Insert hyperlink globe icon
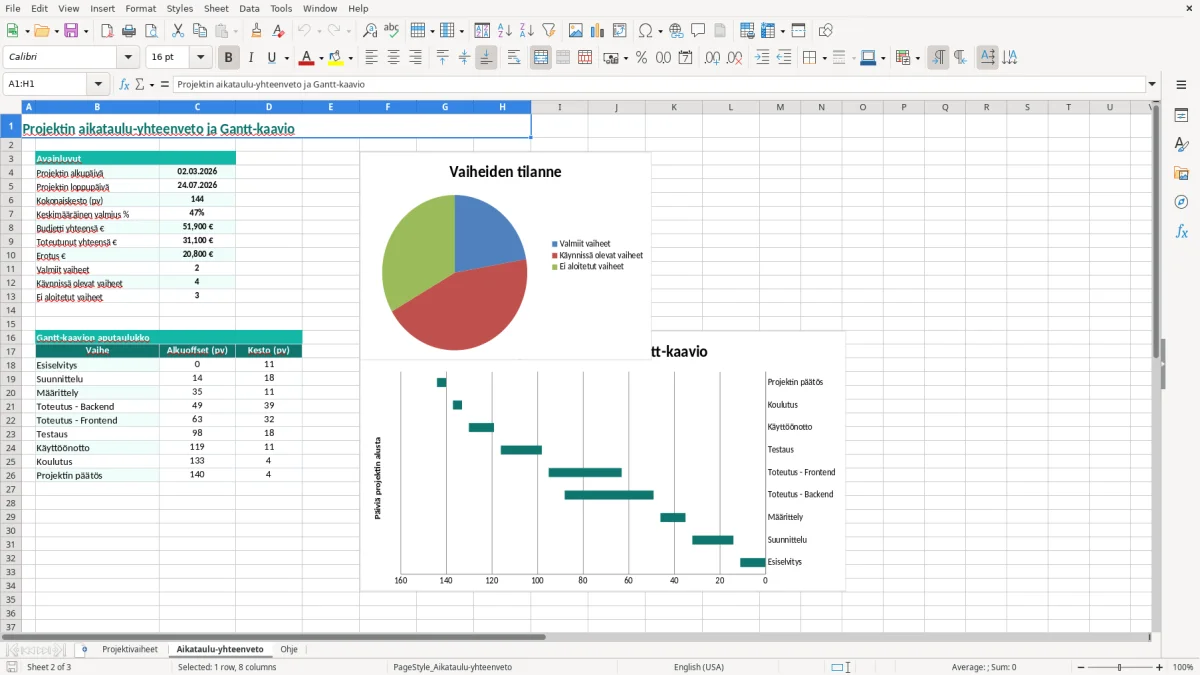Viewport: 1200px width, 675px height. (676, 31)
